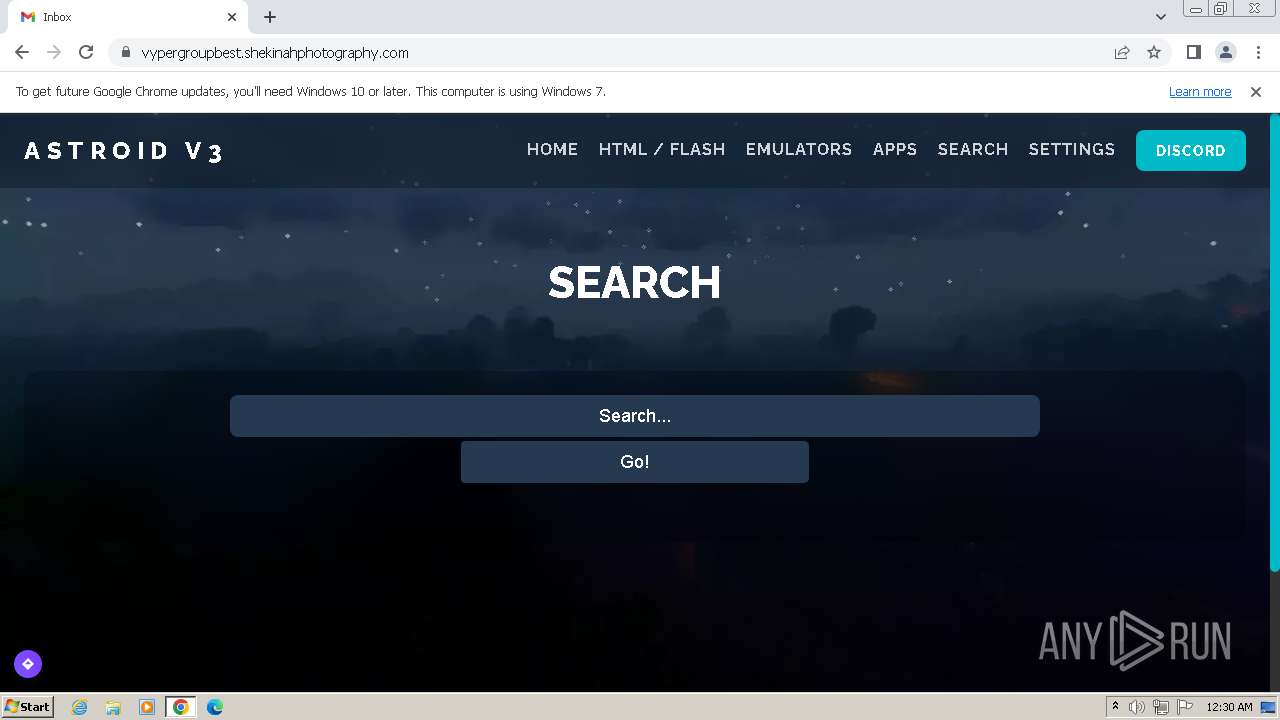Screen dimensions: 1280x720
Task: Click the browser forward arrow
Action: tap(54, 52)
